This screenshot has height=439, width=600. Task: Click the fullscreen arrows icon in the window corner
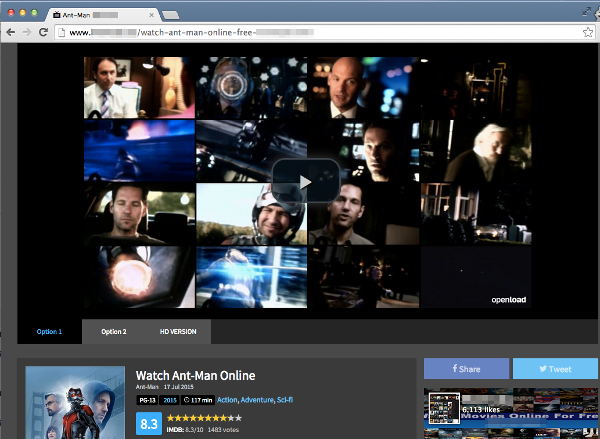pos(586,12)
